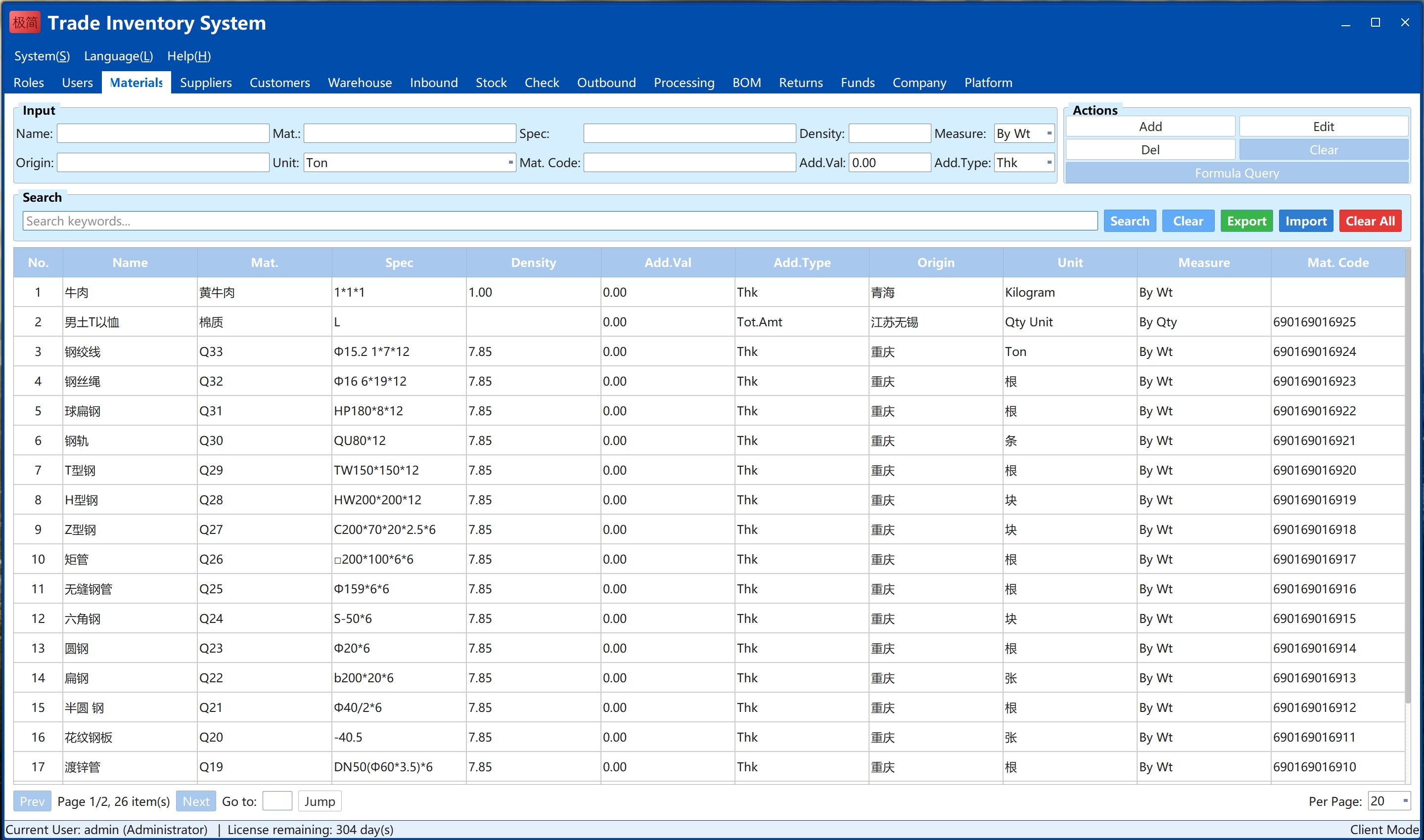Switch to the Inbound tab

coord(434,83)
